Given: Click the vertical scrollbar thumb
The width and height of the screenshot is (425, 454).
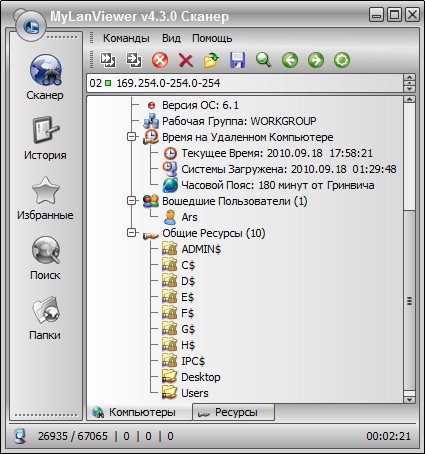Looking at the screenshot, I should tap(410, 300).
